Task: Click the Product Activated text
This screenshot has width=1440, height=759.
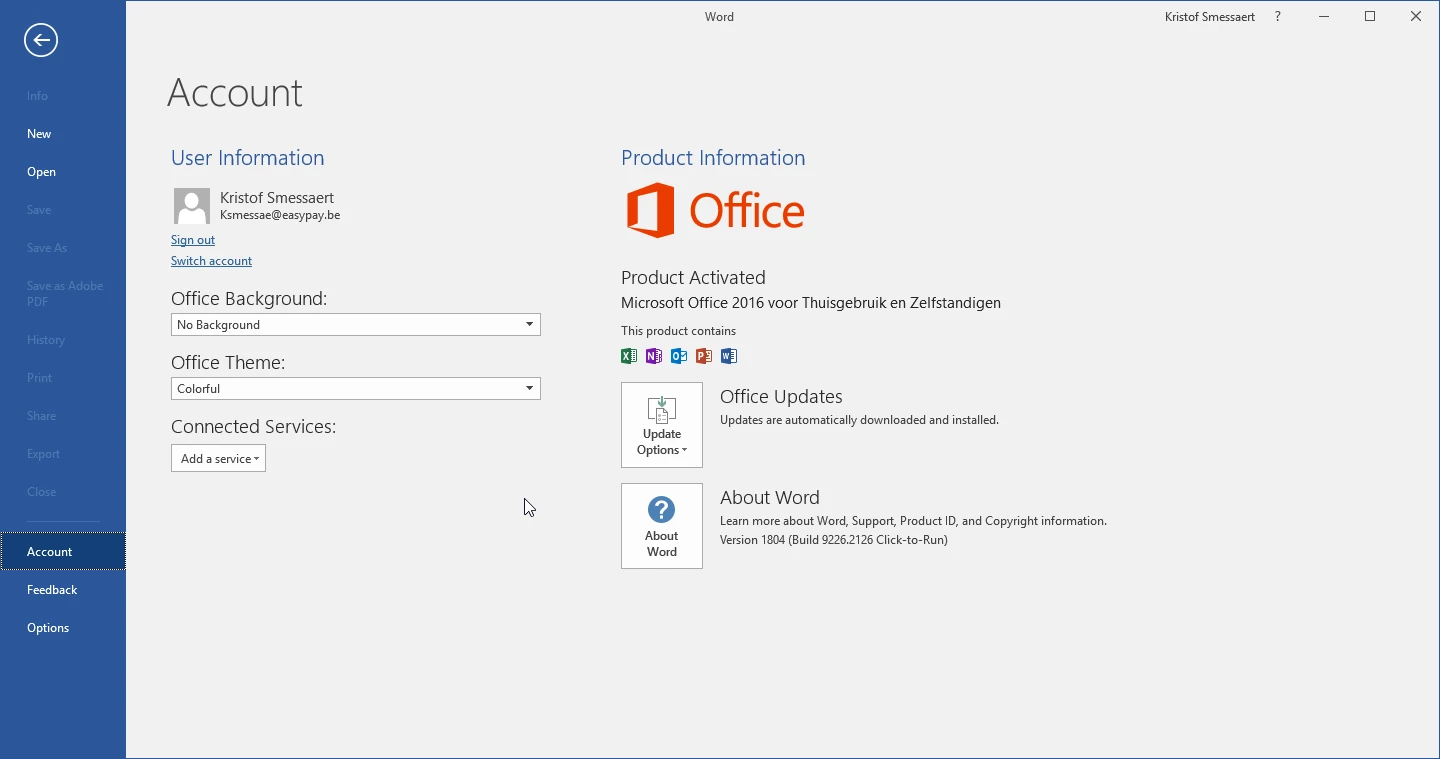Action: (x=693, y=278)
